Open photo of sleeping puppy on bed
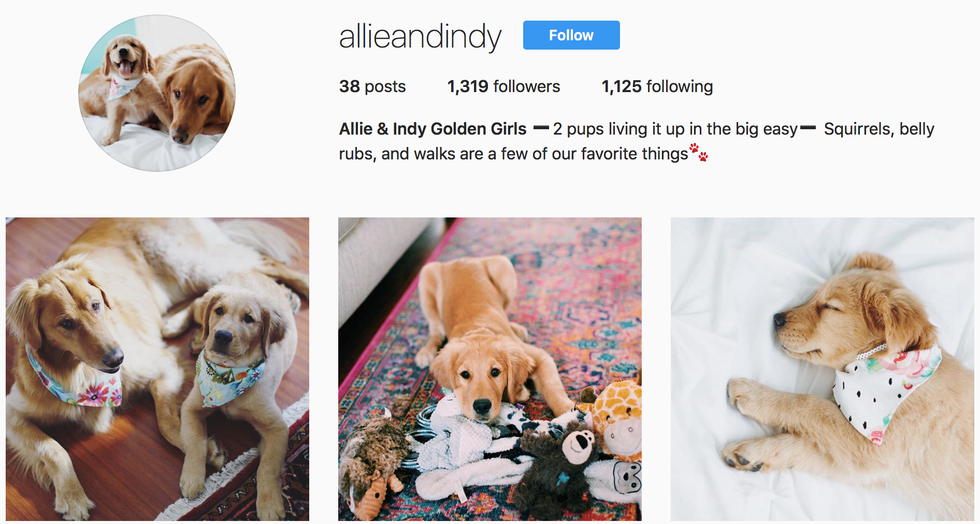Image resolution: width=980 pixels, height=524 pixels. pyautogui.click(x=822, y=369)
